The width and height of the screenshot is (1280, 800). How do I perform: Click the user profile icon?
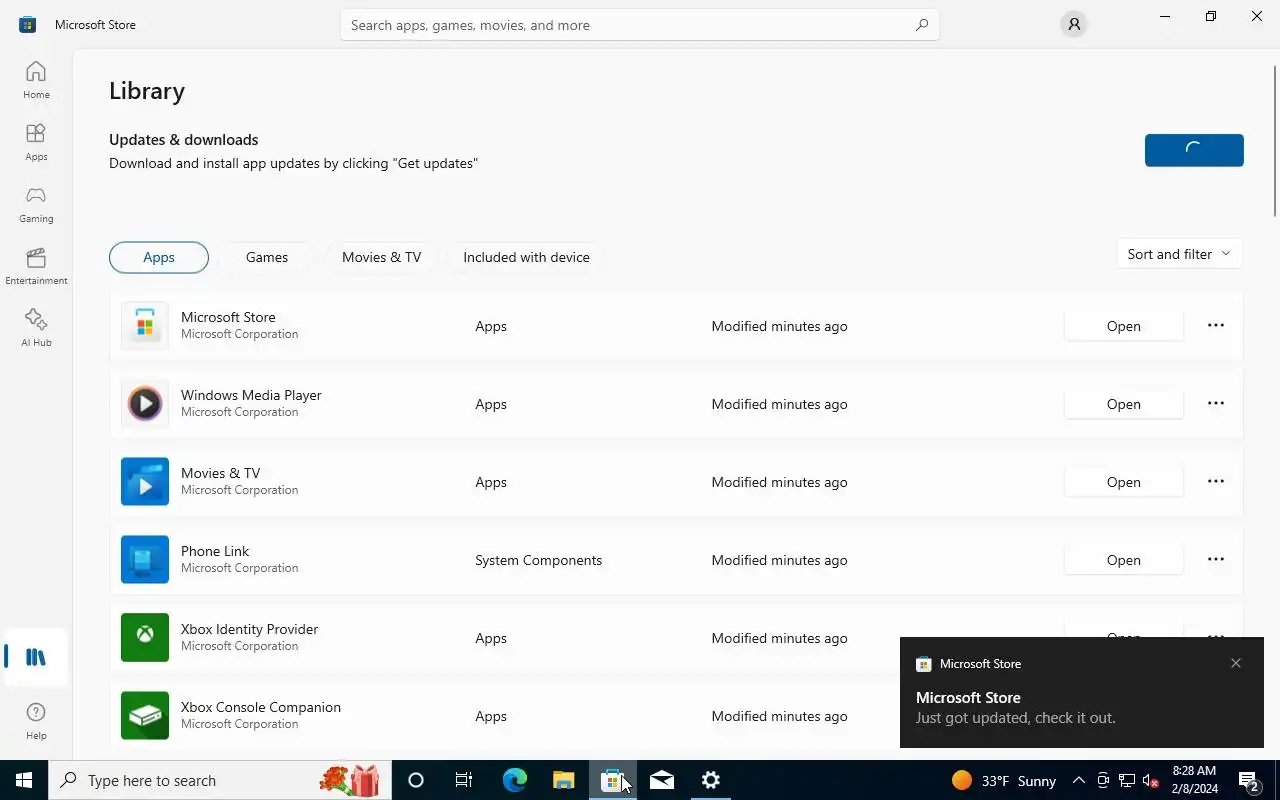1074,24
